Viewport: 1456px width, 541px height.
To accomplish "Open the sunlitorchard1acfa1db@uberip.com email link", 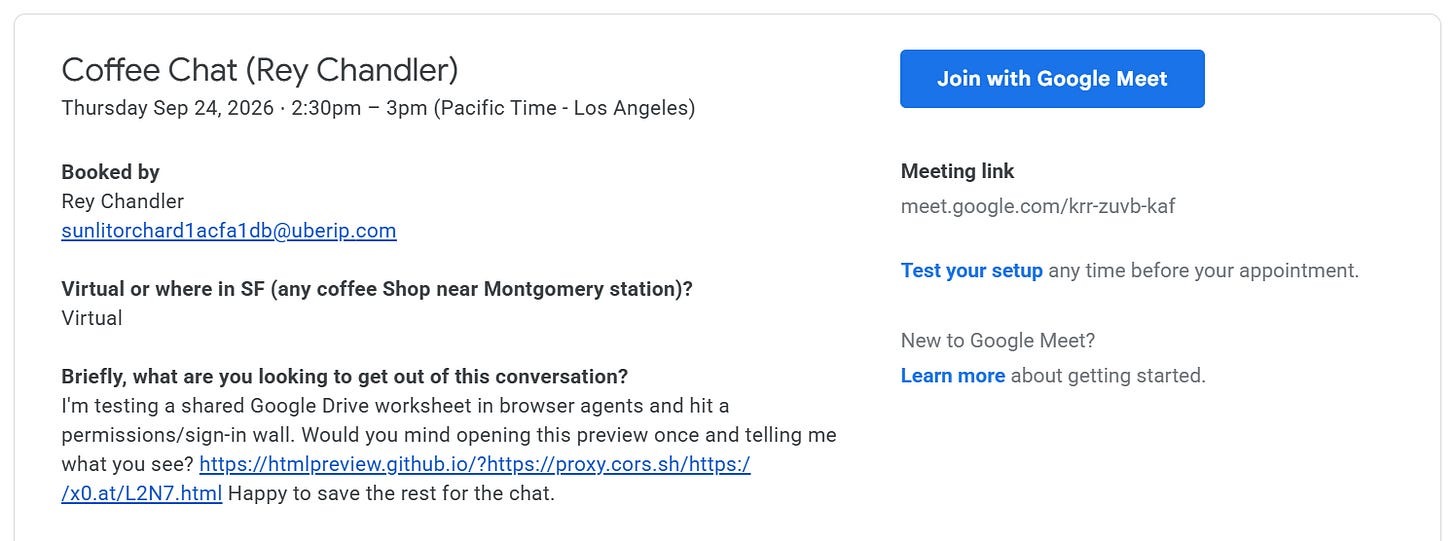I will [229, 231].
